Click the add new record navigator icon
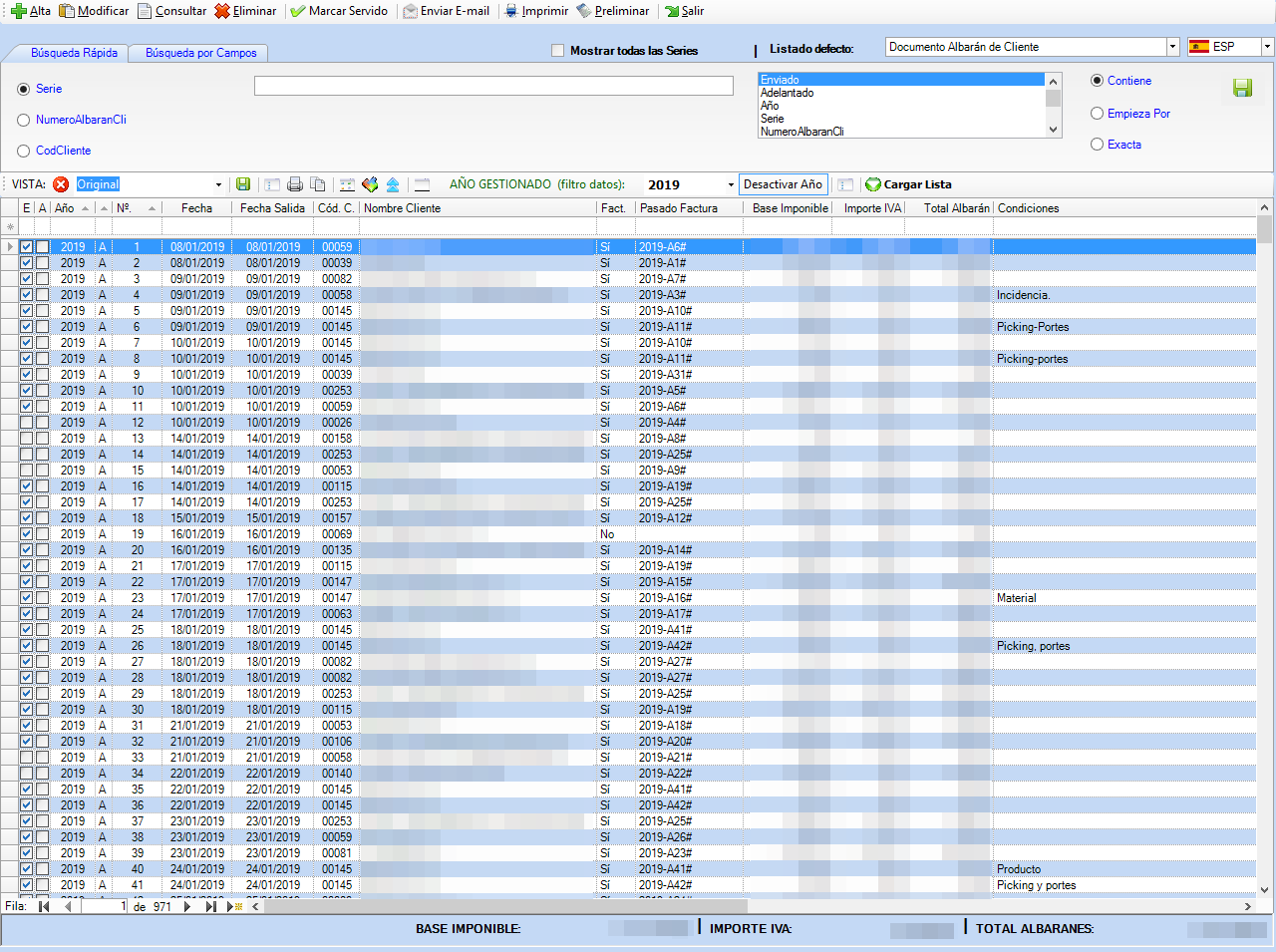The width and height of the screenshot is (1276, 952). point(235,906)
